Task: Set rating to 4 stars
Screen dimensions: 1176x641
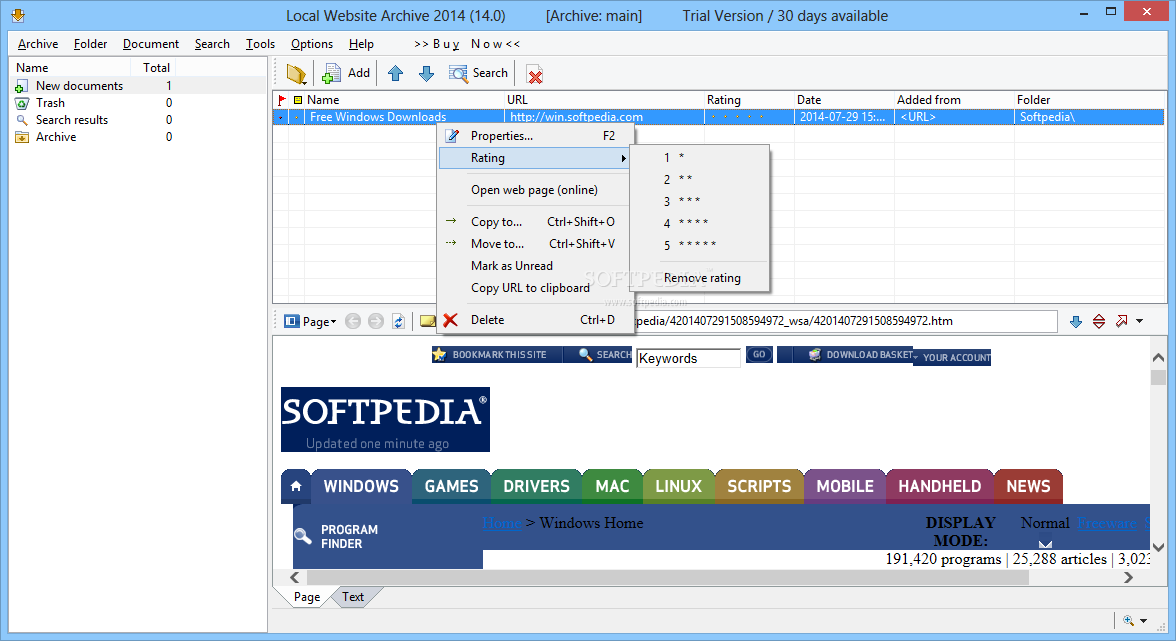Action: click(x=700, y=223)
